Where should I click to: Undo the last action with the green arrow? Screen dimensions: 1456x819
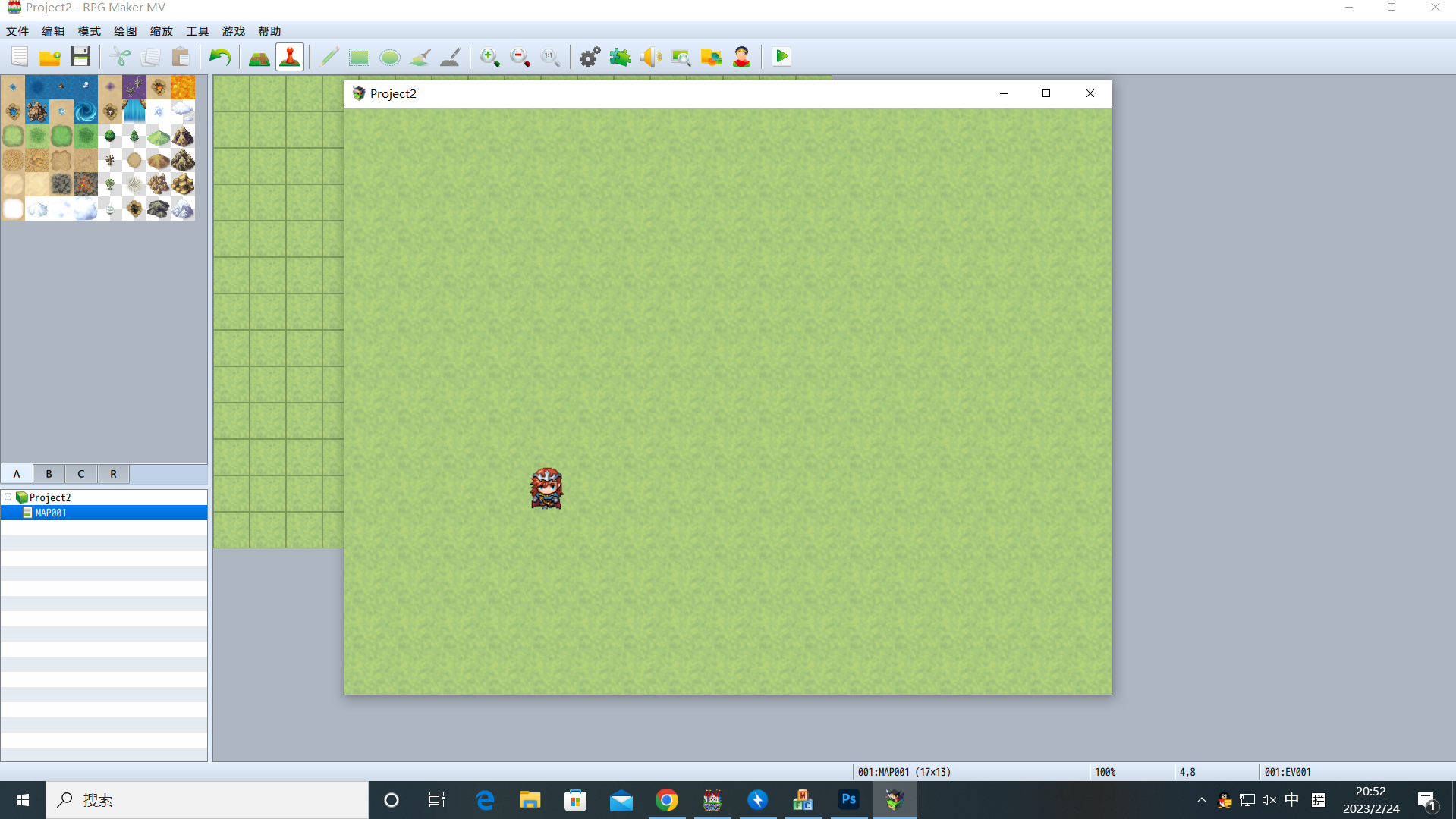(x=220, y=57)
